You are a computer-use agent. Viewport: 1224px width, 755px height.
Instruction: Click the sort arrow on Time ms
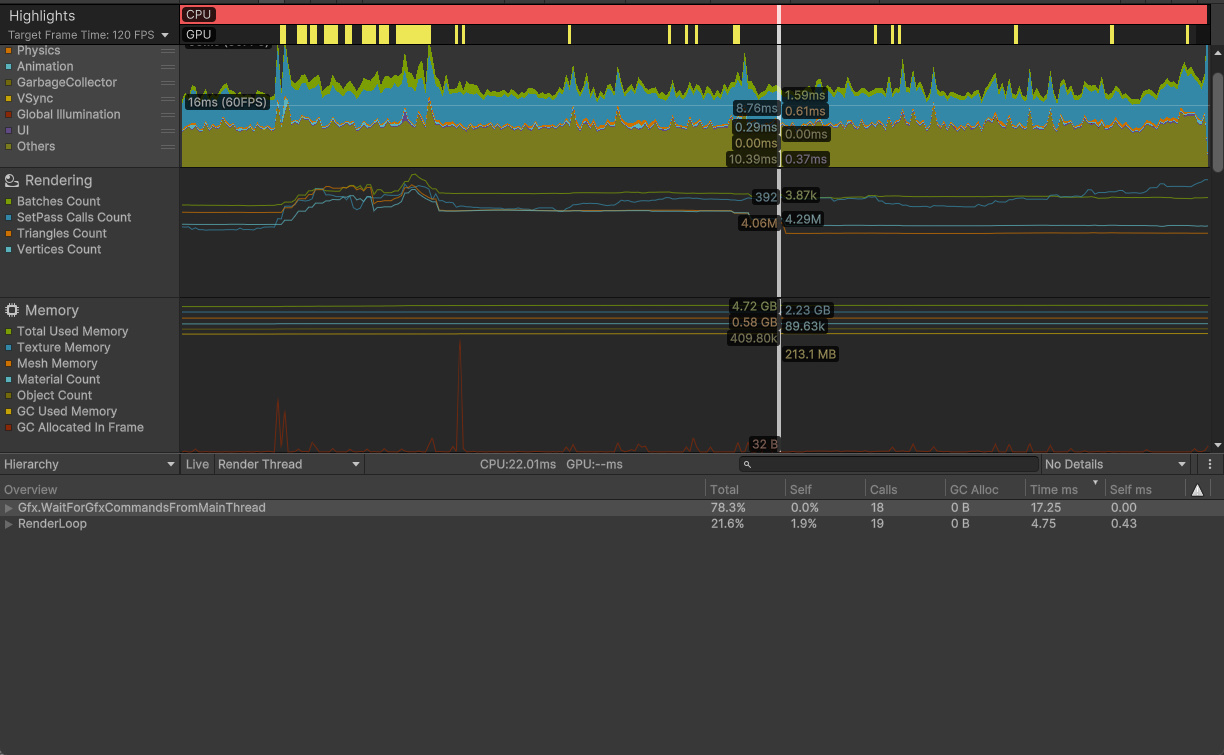click(x=1095, y=484)
